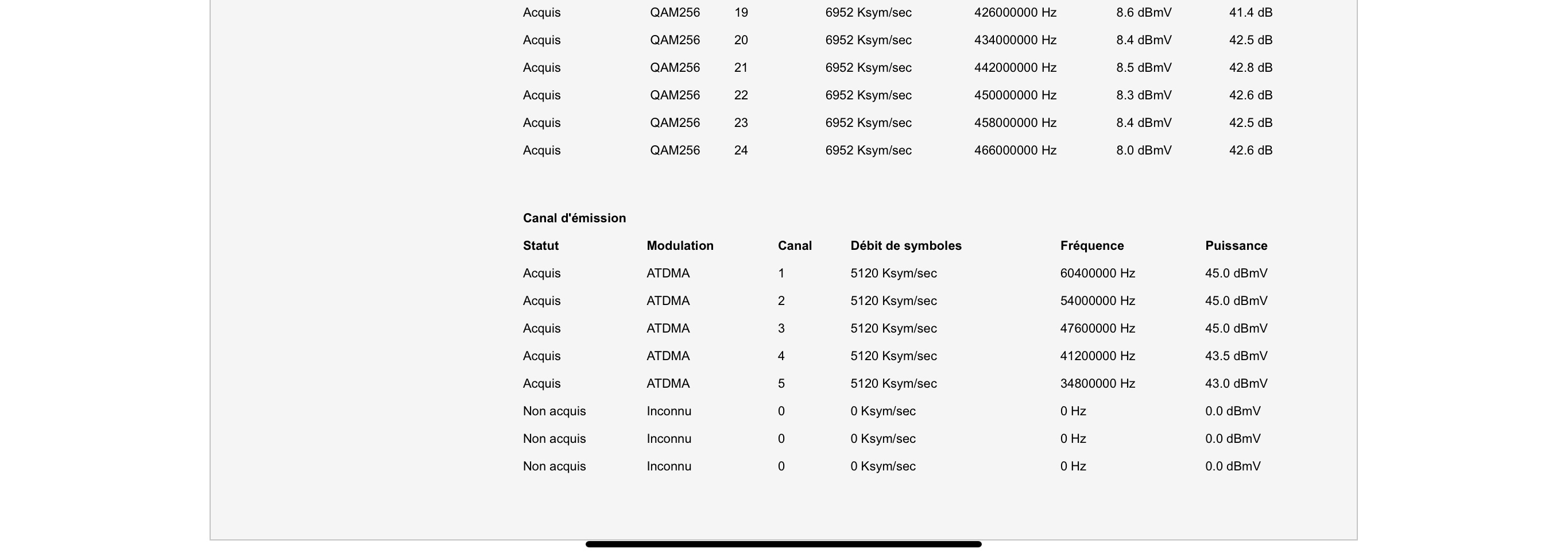
Task: Click the 54000000 Hz upstream frequency
Action: click(1097, 301)
